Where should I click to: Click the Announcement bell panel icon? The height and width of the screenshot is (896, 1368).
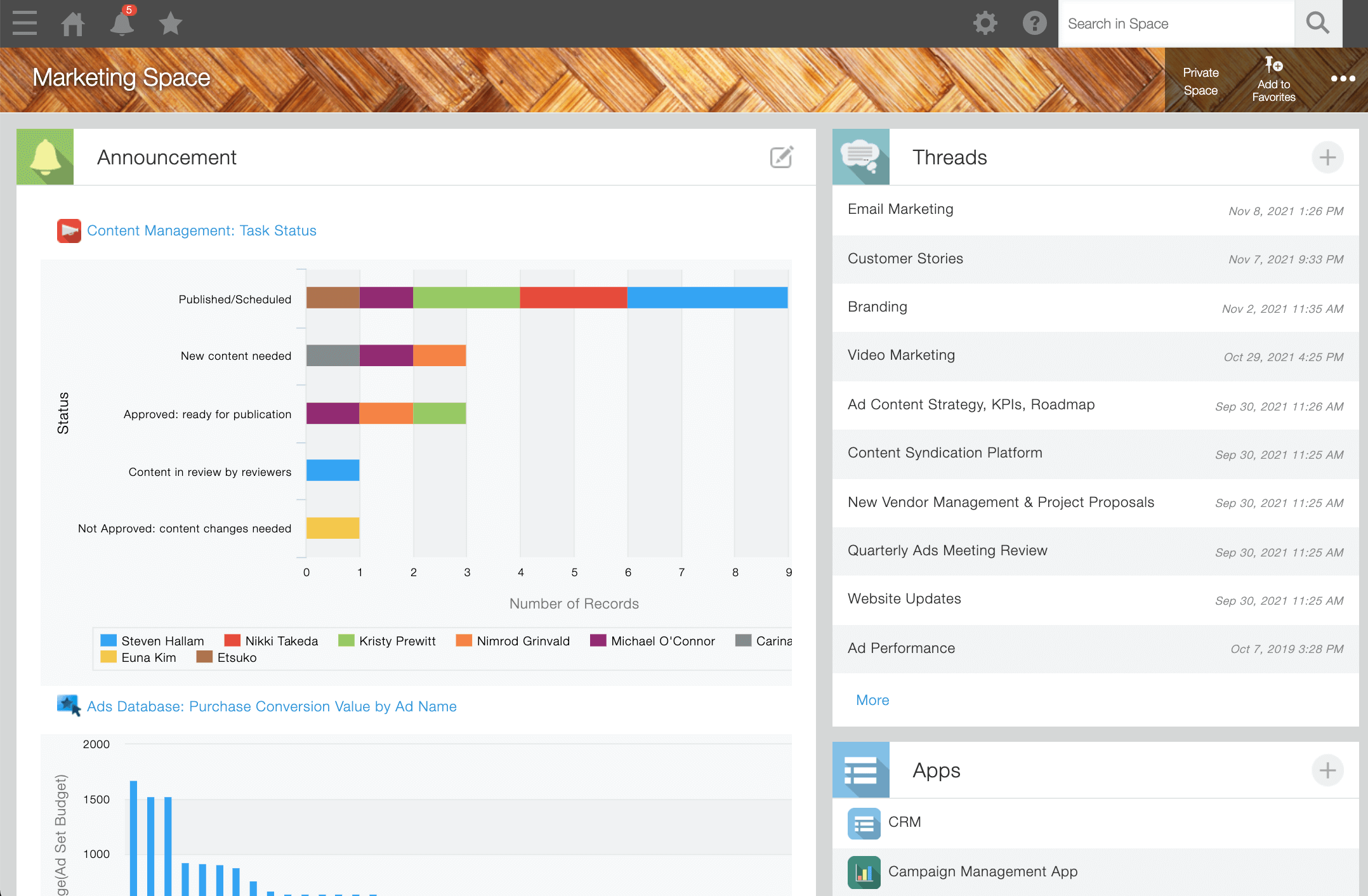coord(45,157)
